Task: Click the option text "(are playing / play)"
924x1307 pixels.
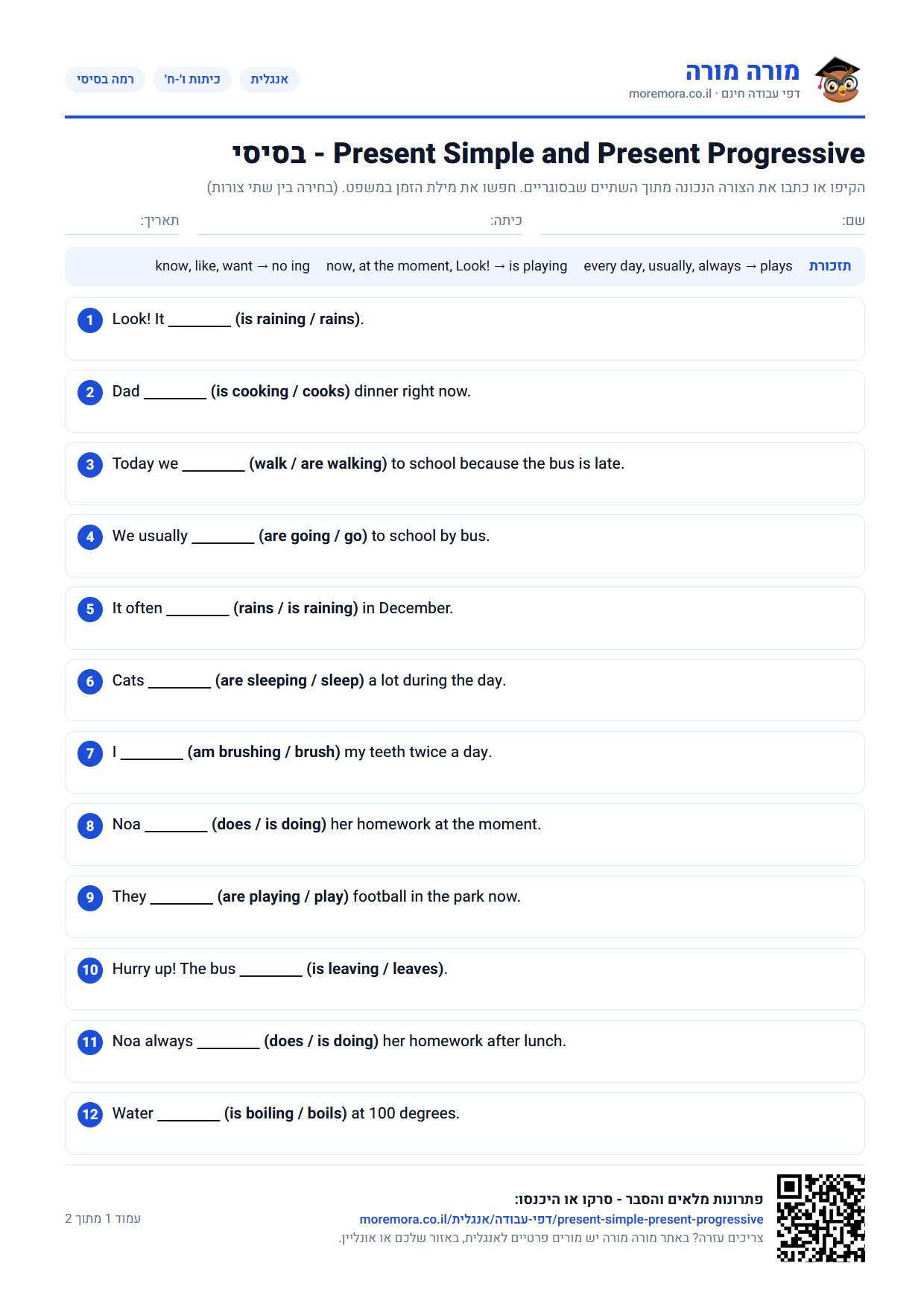Action: click(283, 896)
